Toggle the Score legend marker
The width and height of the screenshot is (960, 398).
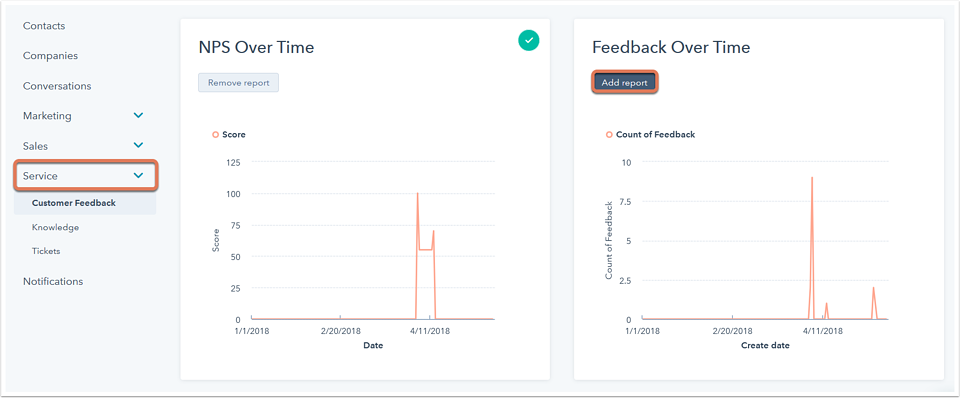216,135
